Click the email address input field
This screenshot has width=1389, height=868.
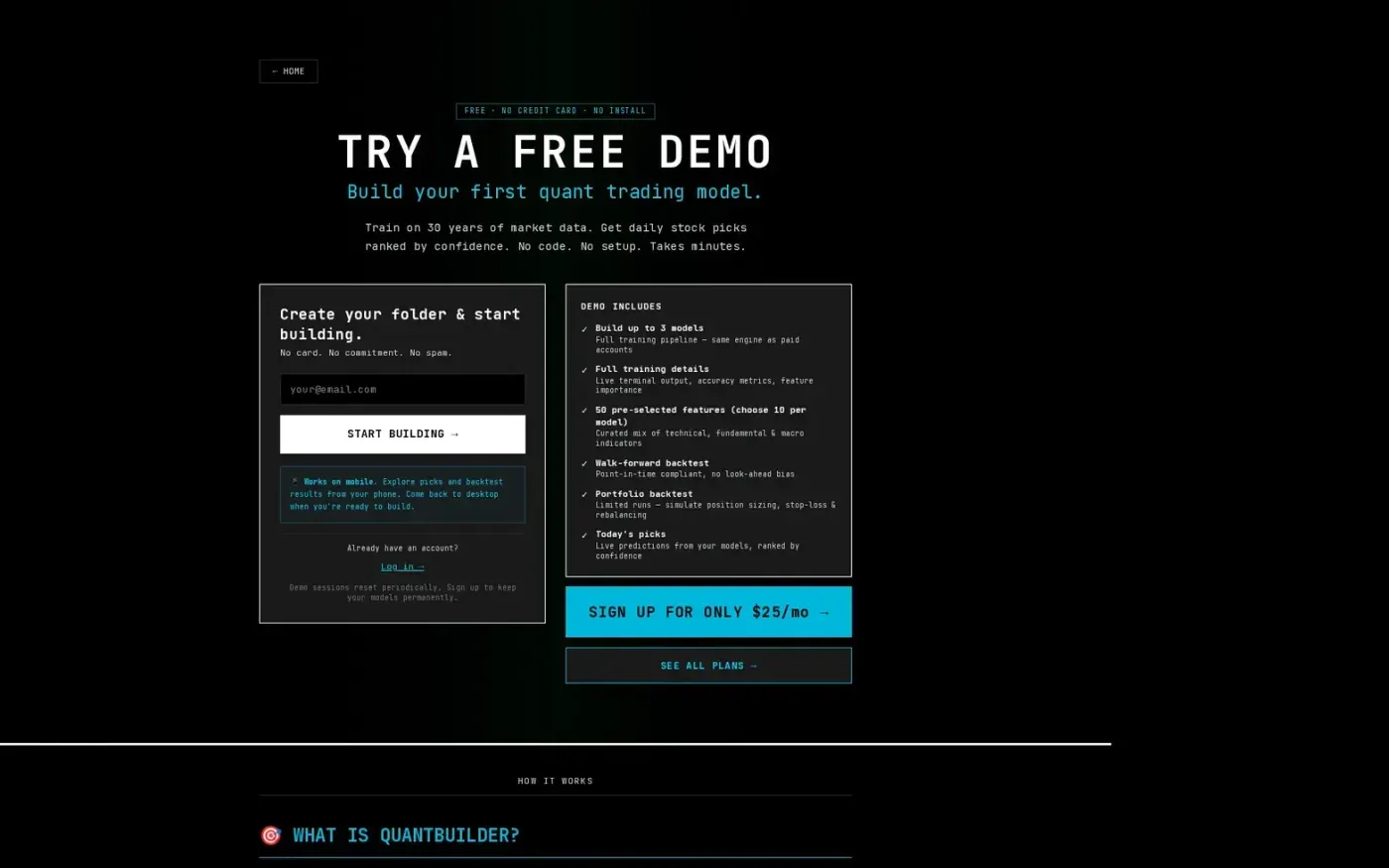(402, 389)
